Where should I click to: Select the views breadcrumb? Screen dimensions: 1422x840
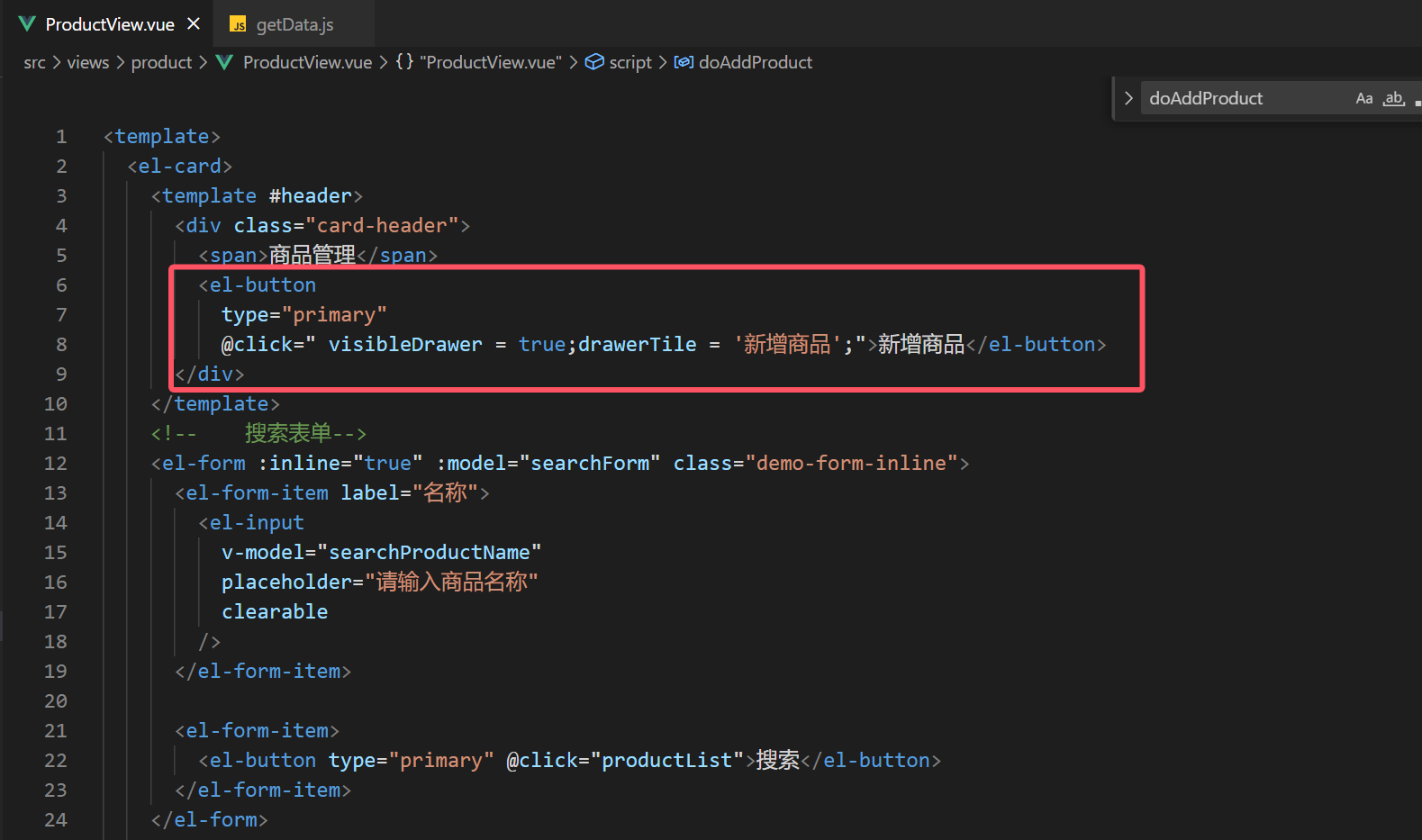click(x=87, y=62)
